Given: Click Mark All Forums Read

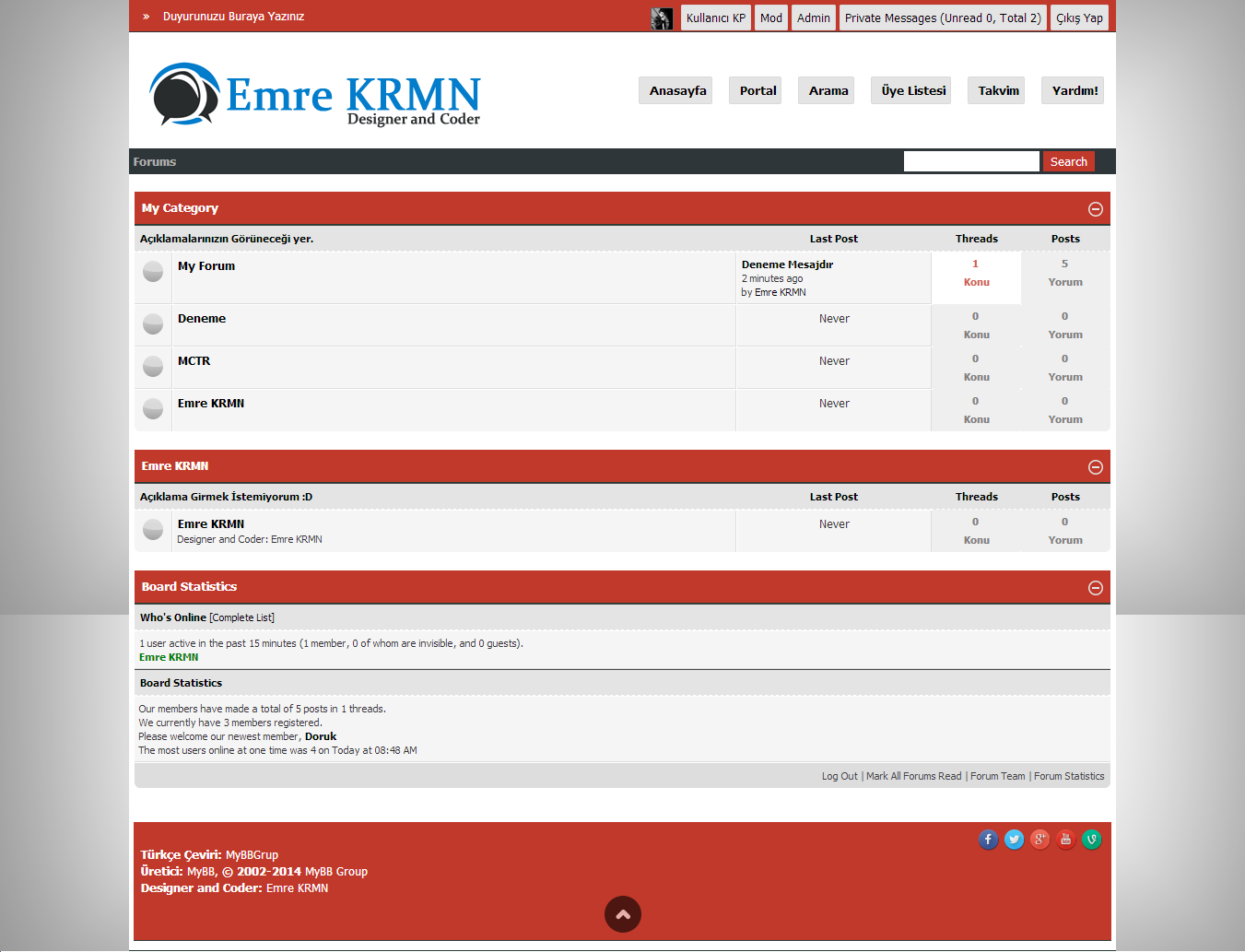Looking at the screenshot, I should point(913,776).
